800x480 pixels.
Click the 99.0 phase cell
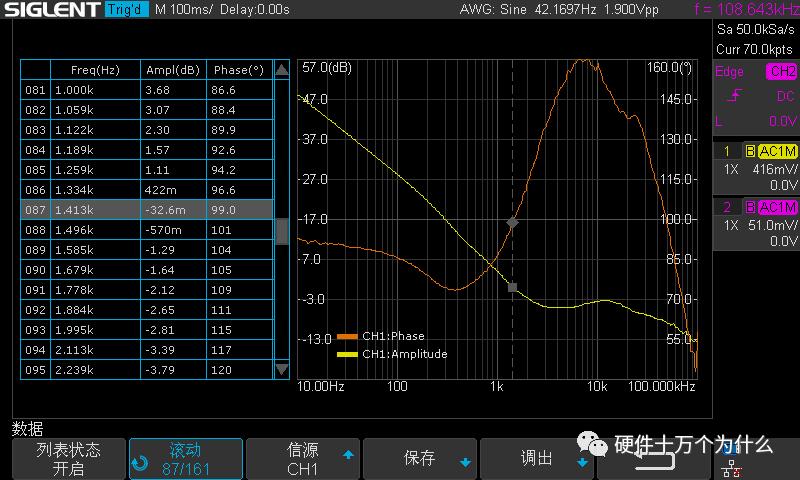coord(240,210)
